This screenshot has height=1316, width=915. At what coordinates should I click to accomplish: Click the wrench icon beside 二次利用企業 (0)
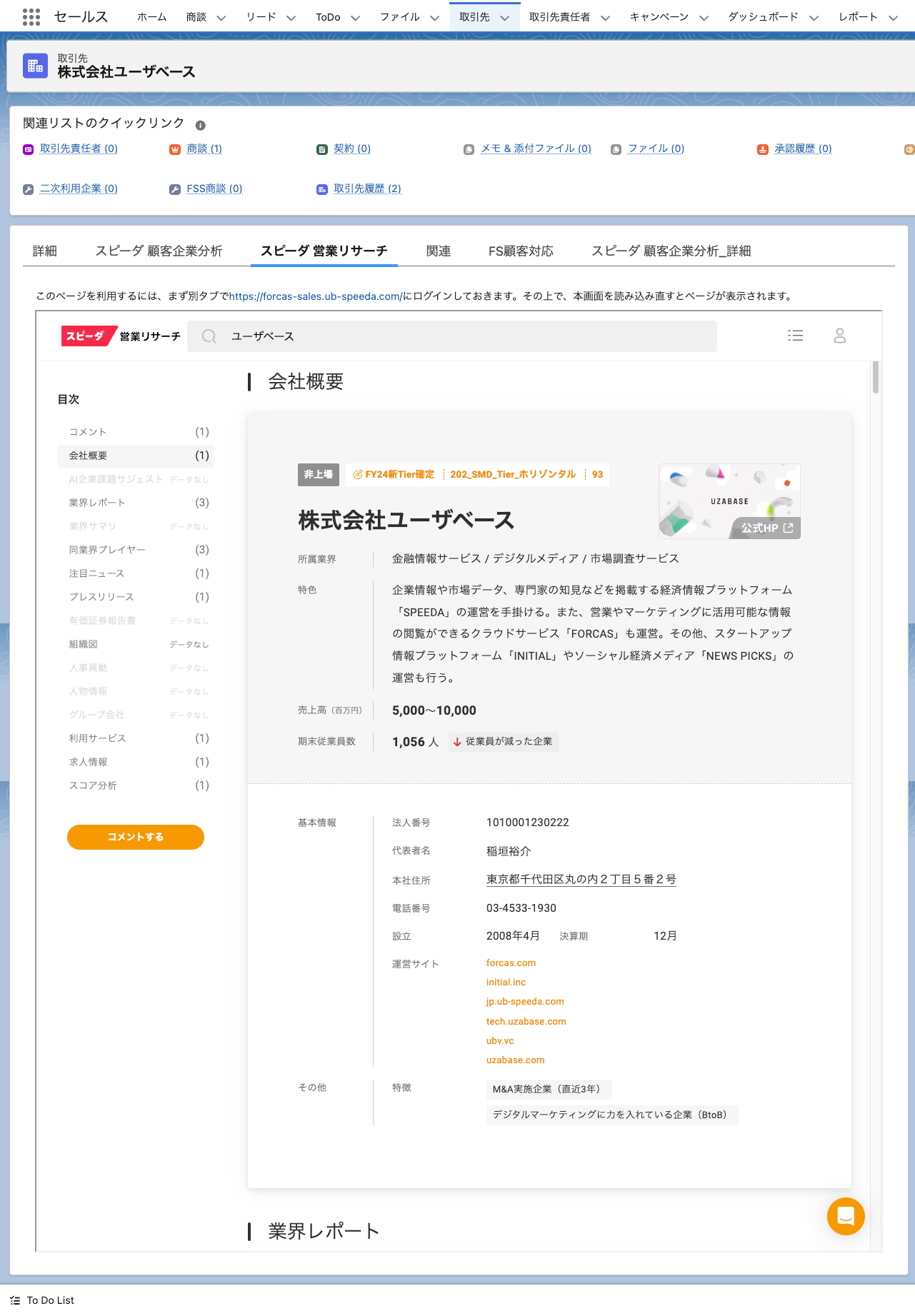[x=29, y=189]
